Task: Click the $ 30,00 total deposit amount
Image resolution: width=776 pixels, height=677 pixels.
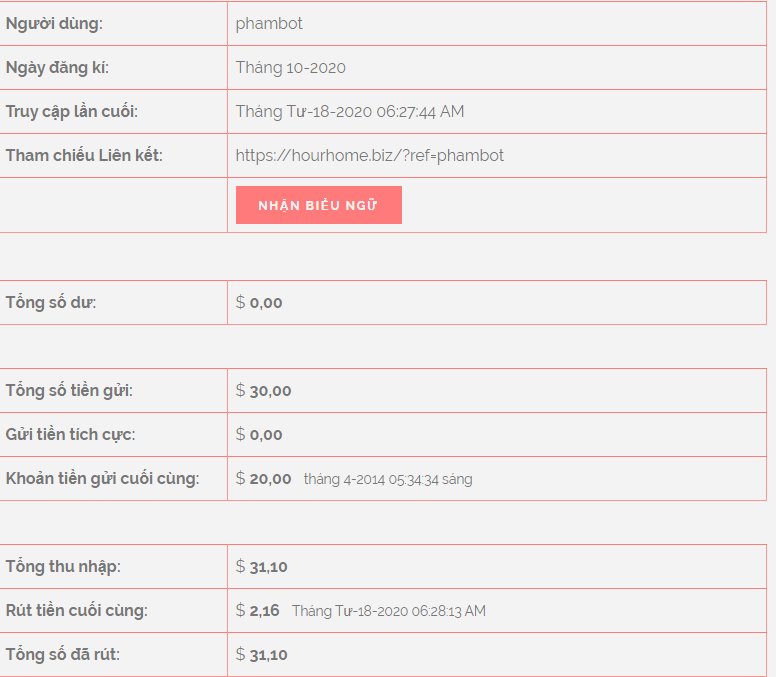Action: (263, 390)
